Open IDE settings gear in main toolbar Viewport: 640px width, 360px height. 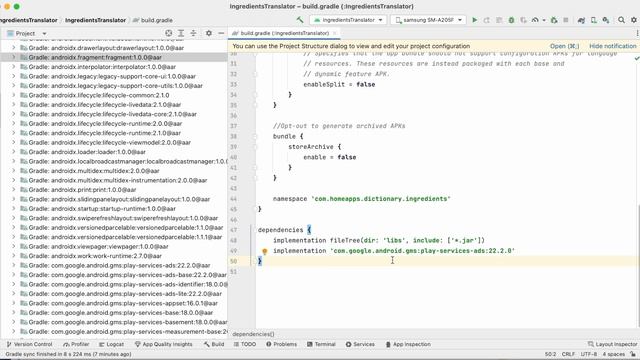(633, 20)
